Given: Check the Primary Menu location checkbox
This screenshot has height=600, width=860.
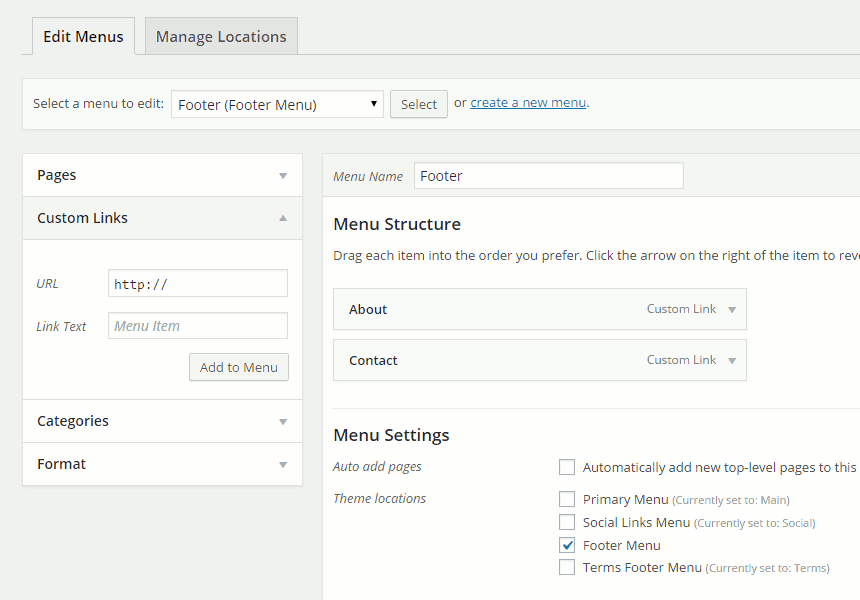Looking at the screenshot, I should pyautogui.click(x=567, y=499).
